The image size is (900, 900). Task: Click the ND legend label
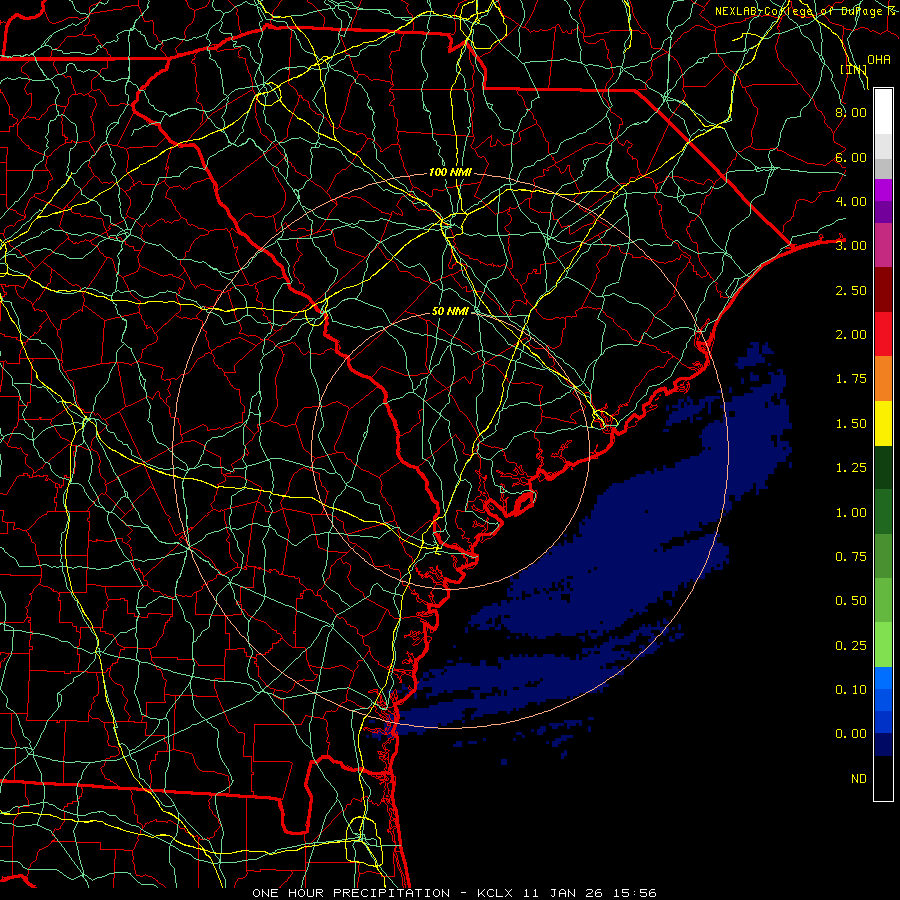click(x=859, y=779)
